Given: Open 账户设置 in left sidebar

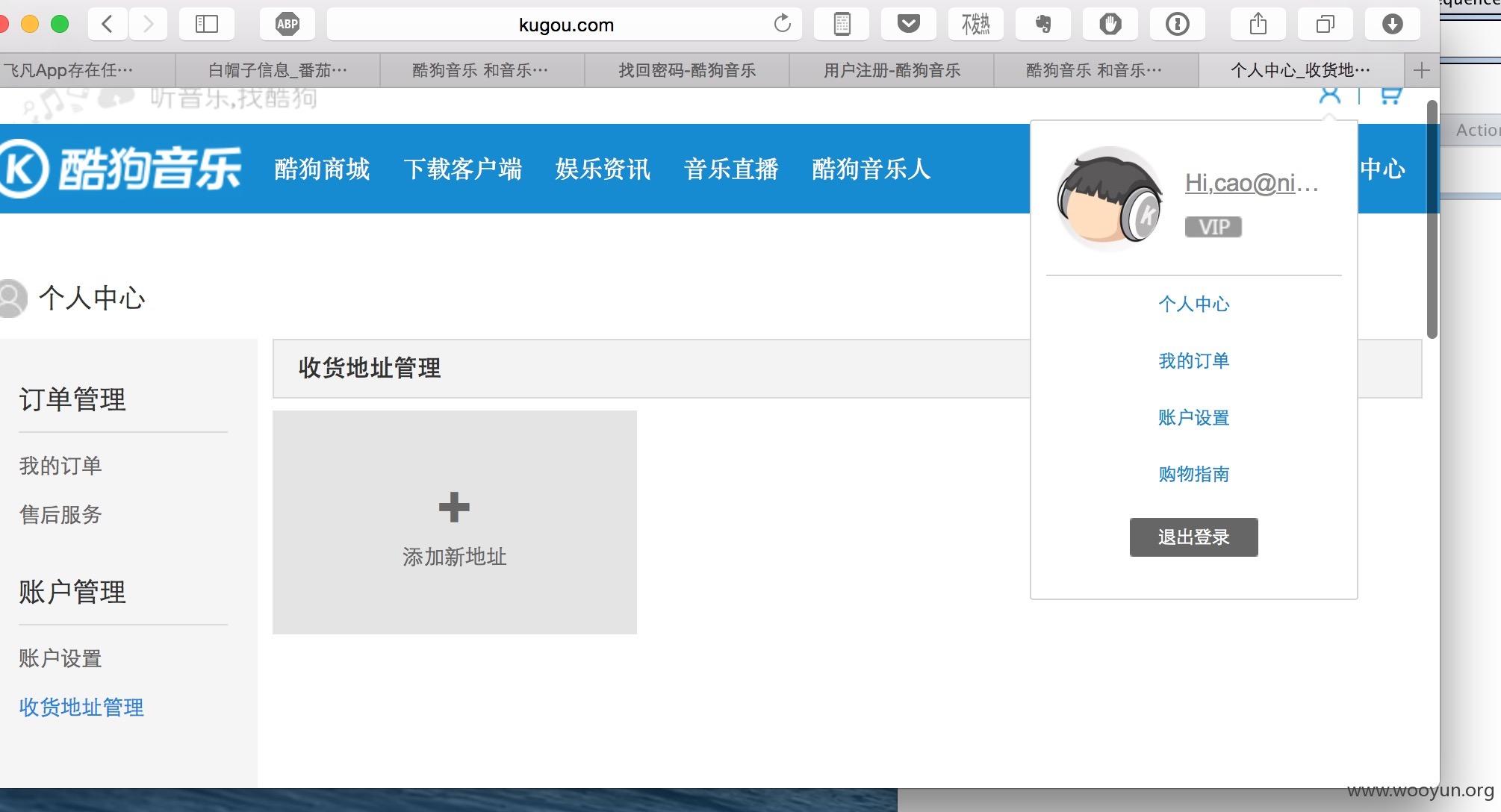Looking at the screenshot, I should coord(60,658).
